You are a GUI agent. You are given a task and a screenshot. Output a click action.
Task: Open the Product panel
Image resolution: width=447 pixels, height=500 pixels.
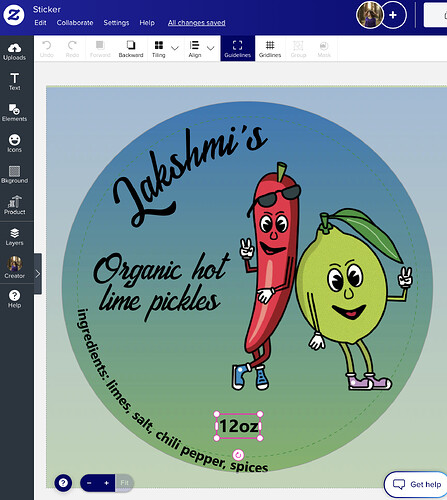[x=14, y=206]
